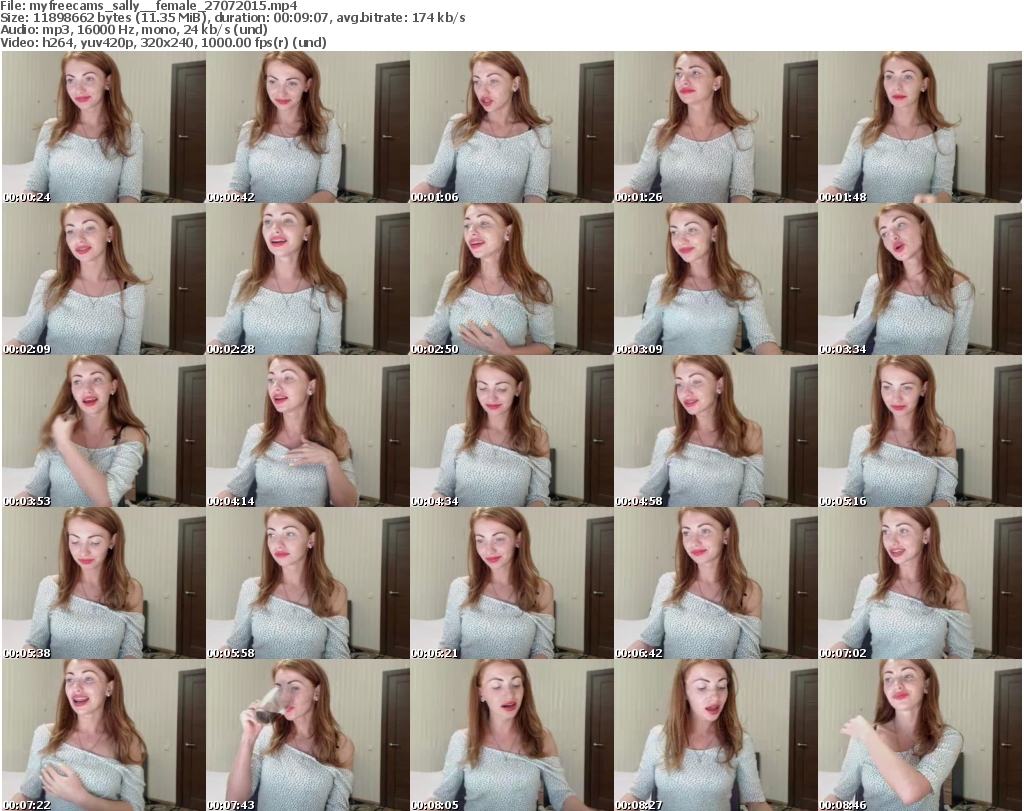Choose the thumbnail stamped 00:05:58
The width and height of the screenshot is (1024, 811).
(x=308, y=583)
